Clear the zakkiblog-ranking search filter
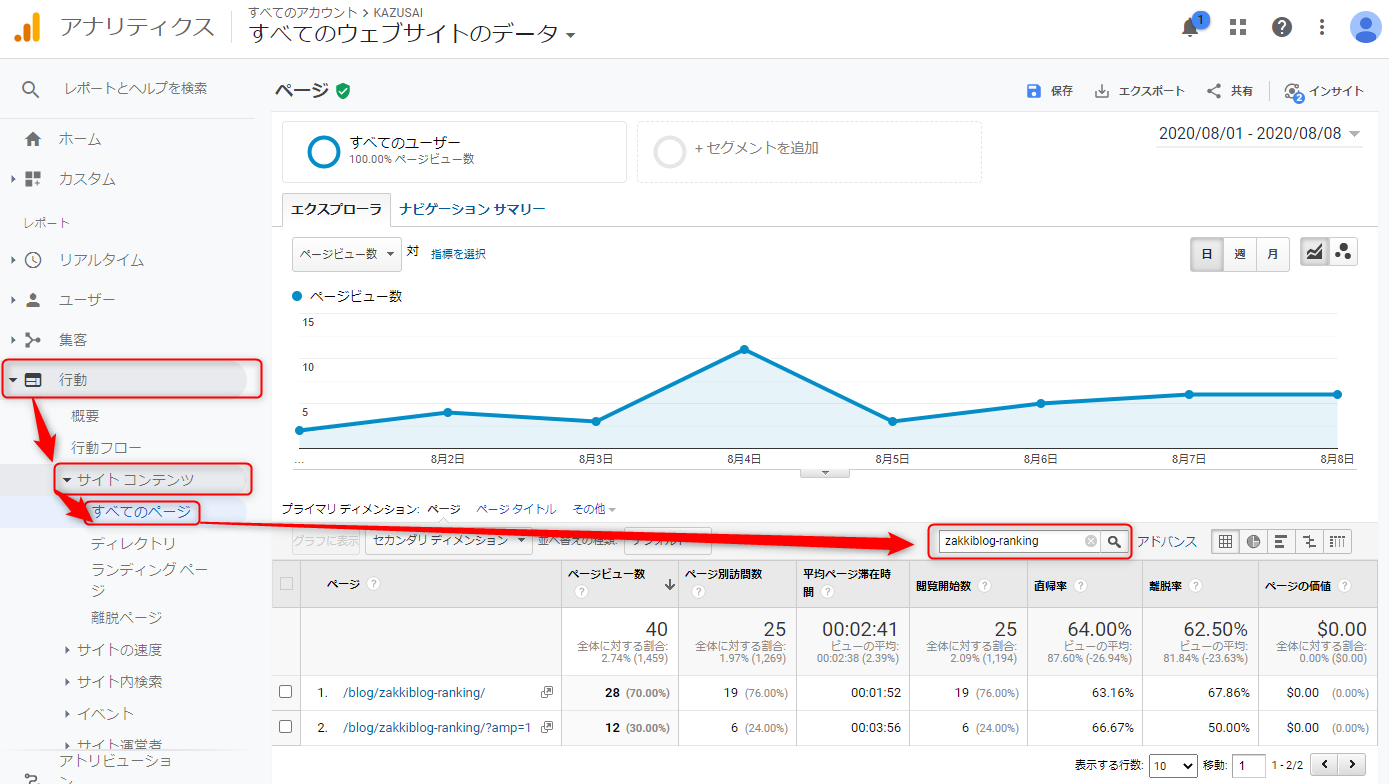 tap(1091, 541)
